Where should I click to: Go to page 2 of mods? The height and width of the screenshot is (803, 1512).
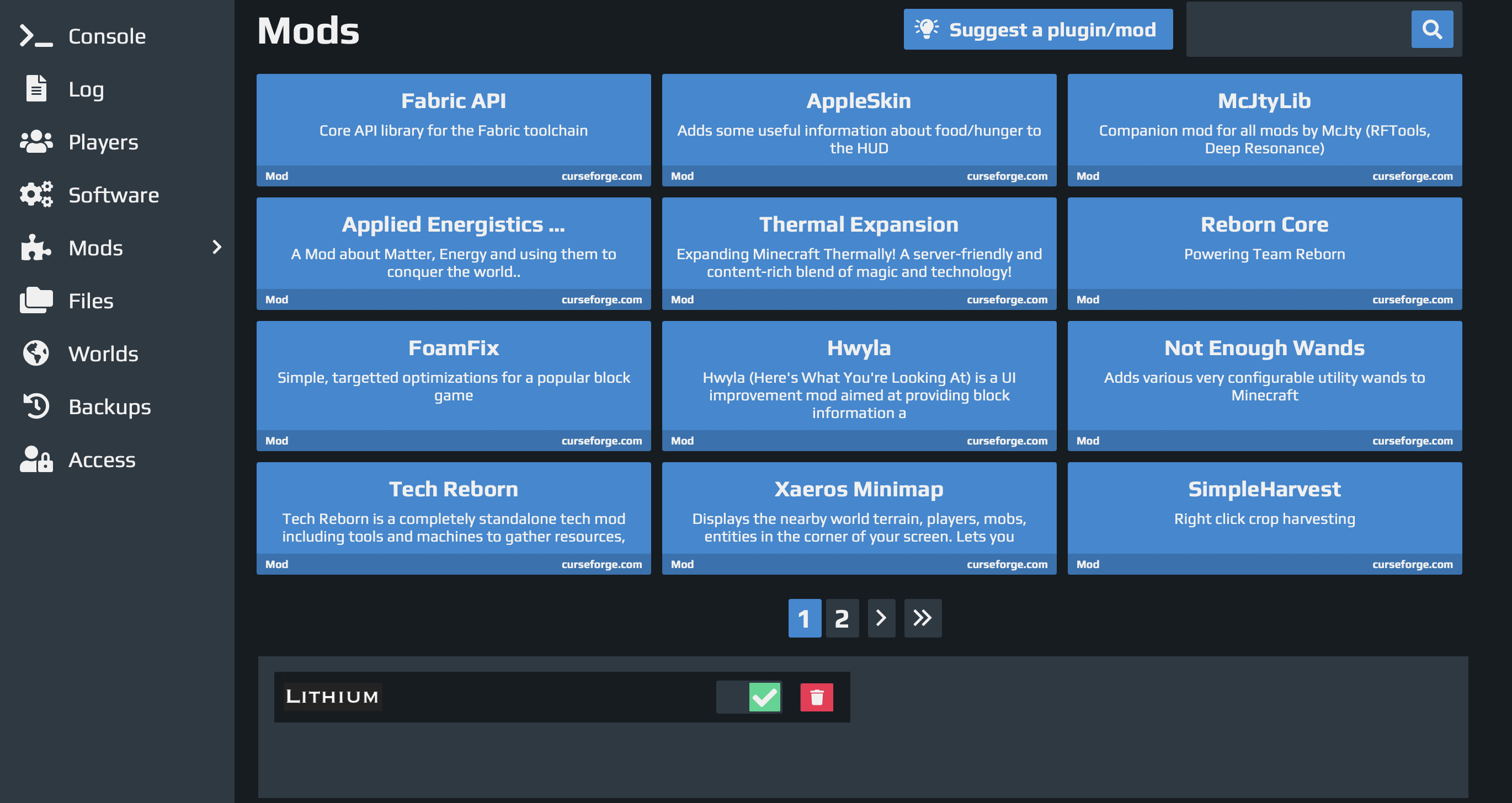(842, 618)
